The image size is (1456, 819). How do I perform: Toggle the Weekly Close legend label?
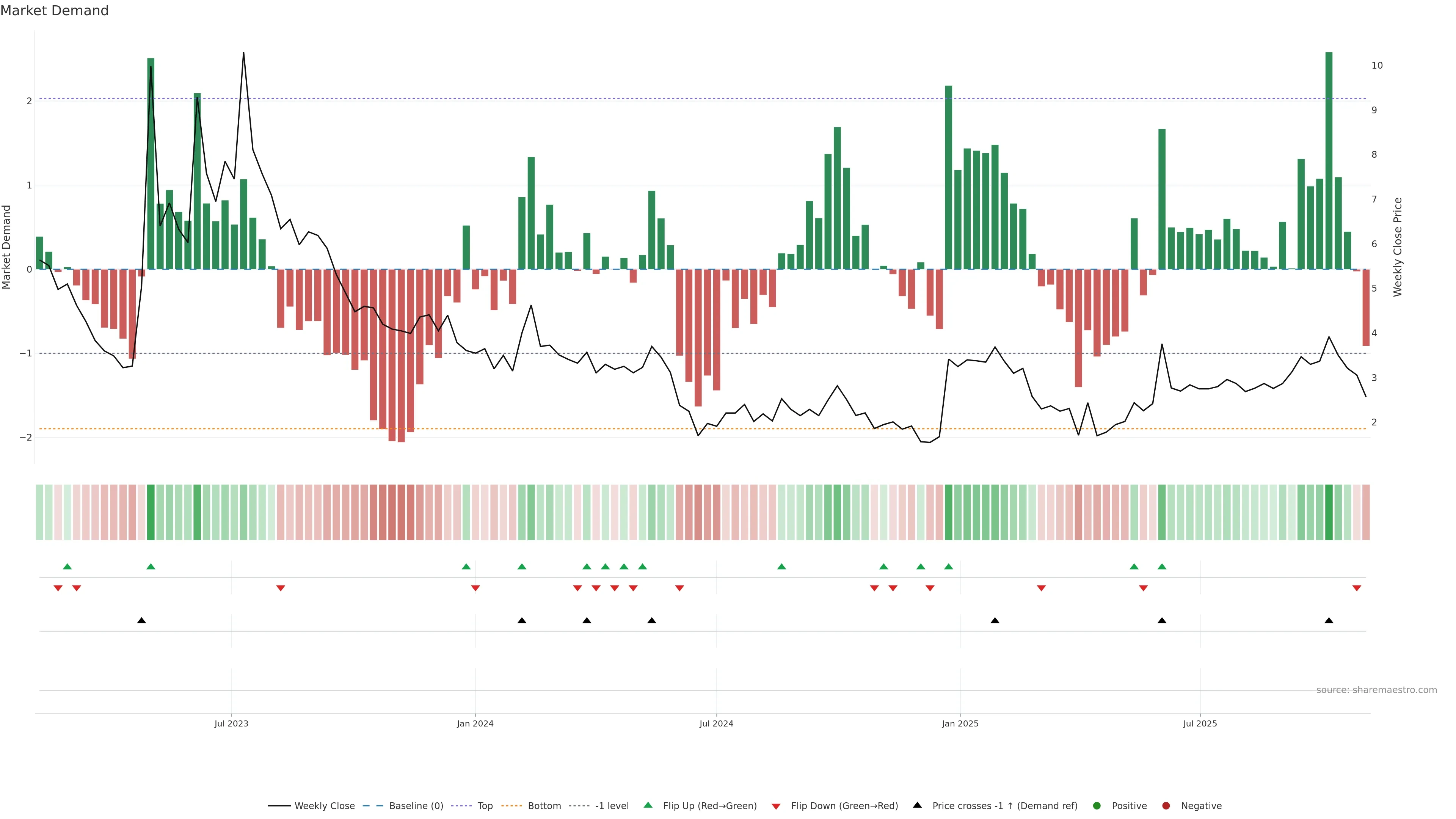(x=325, y=805)
